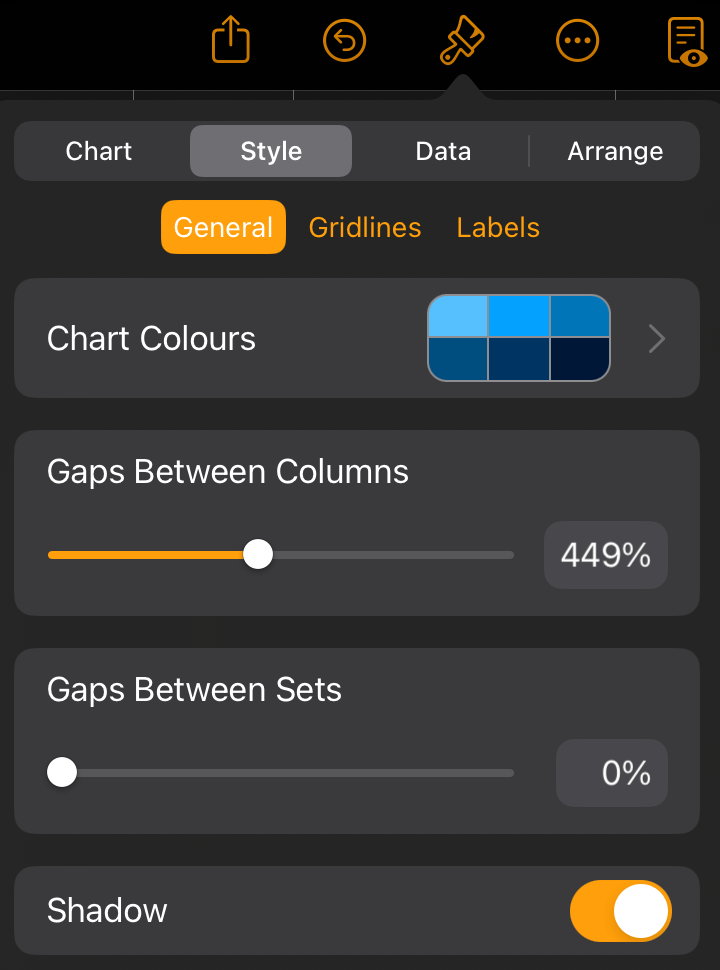Open the More options ellipsis icon
This screenshot has width=720, height=970.
[x=577, y=41]
